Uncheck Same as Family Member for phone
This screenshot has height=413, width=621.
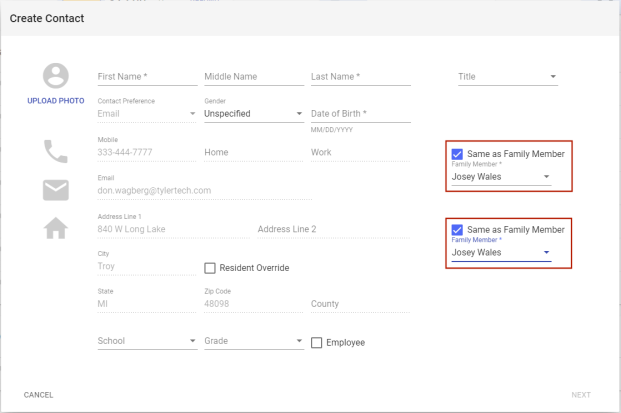pyautogui.click(x=457, y=154)
